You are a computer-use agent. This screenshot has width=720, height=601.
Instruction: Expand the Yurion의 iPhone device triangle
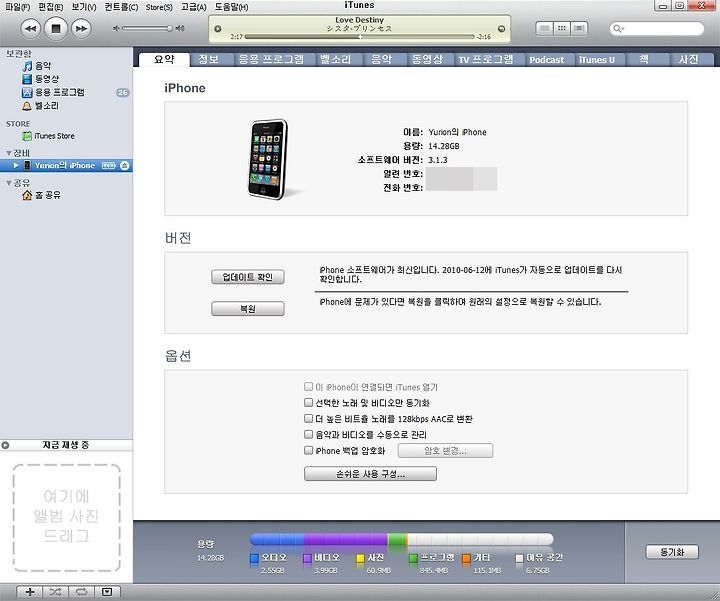click(16, 165)
